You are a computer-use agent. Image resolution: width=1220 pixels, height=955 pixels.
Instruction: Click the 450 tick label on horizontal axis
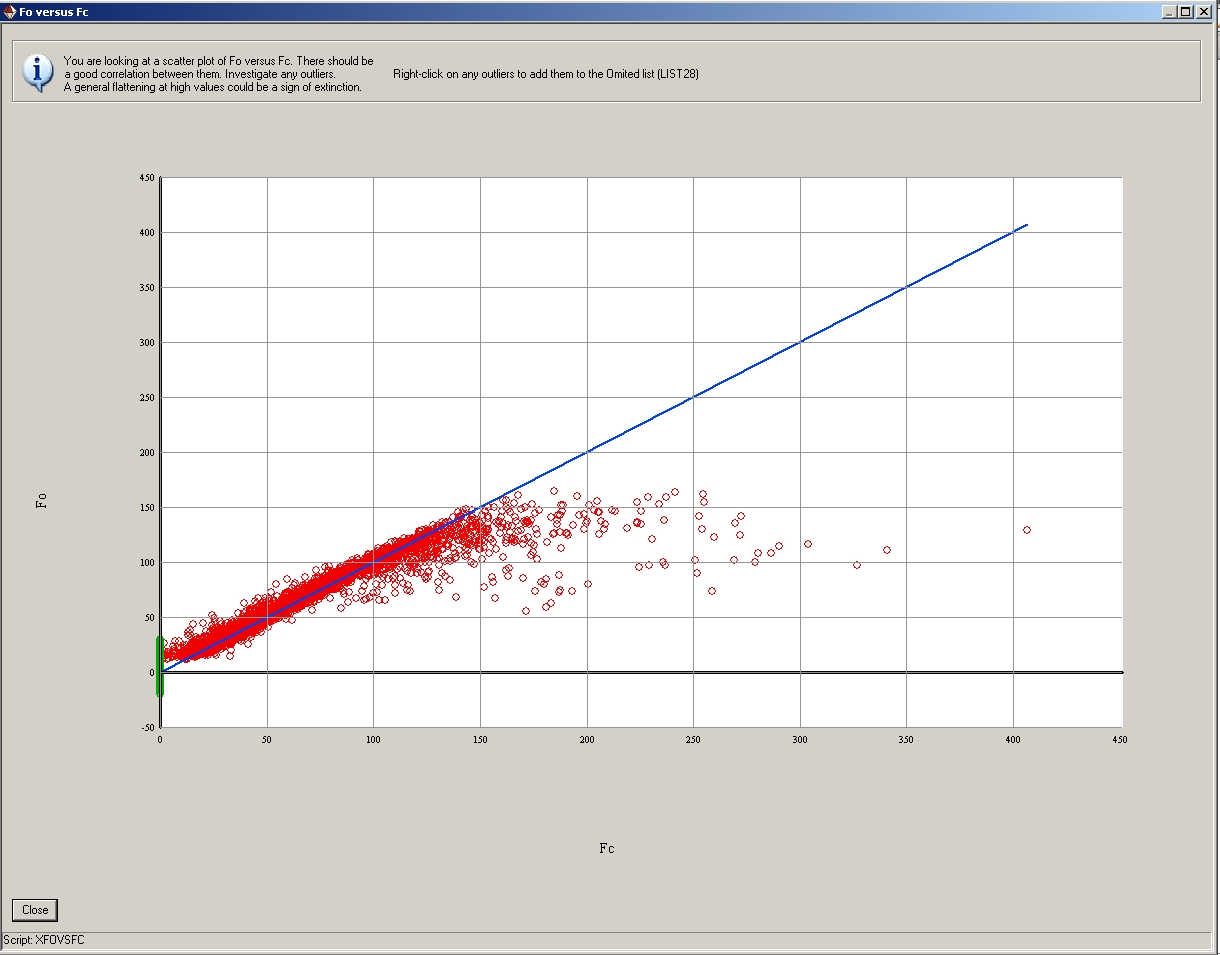(x=1120, y=740)
